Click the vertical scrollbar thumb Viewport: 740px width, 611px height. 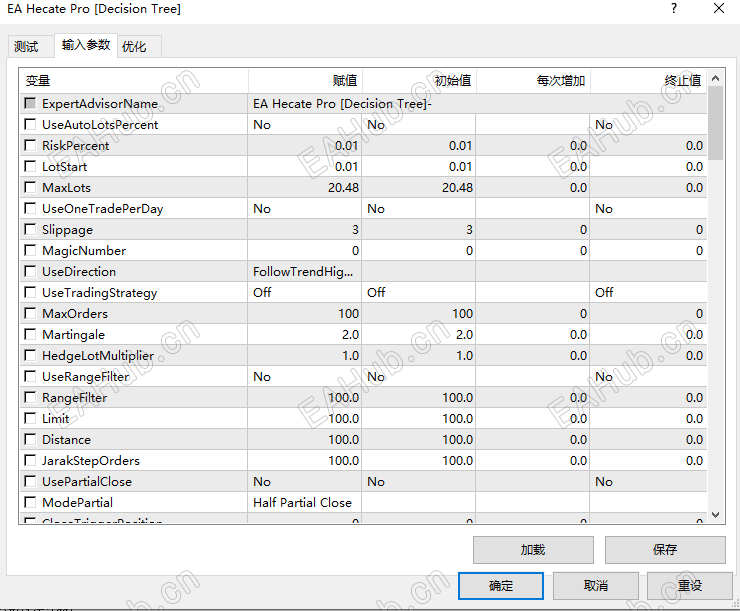click(x=715, y=124)
